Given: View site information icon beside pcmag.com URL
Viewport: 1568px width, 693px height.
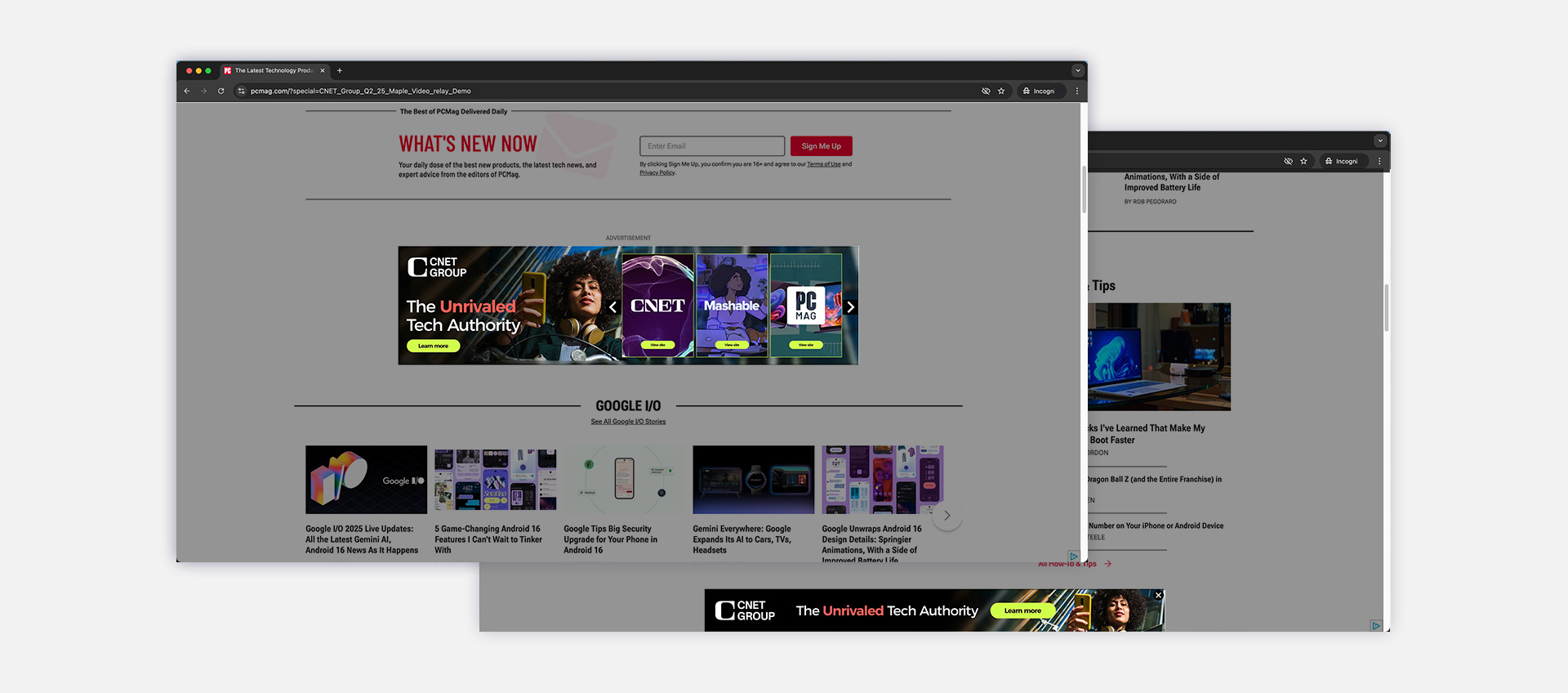Looking at the screenshot, I should (x=241, y=92).
